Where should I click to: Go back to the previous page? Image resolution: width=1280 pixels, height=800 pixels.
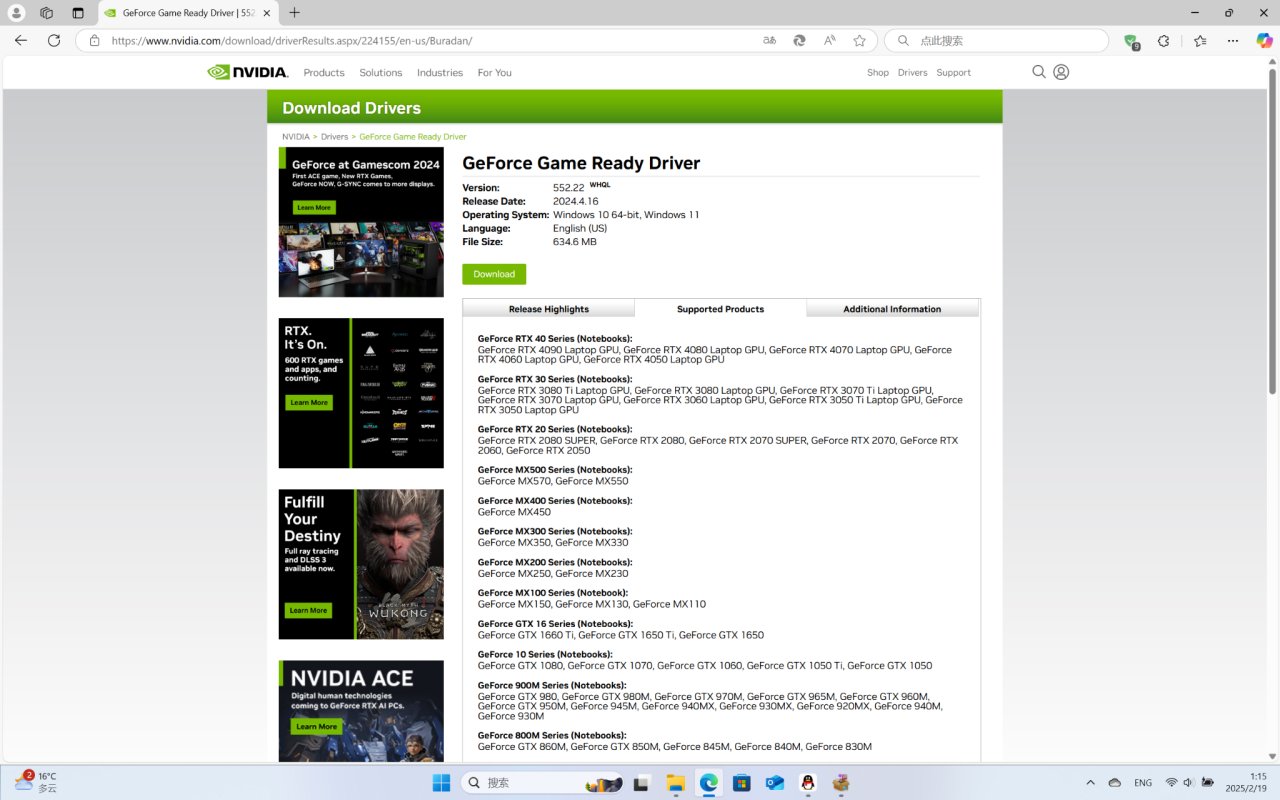[x=21, y=41]
